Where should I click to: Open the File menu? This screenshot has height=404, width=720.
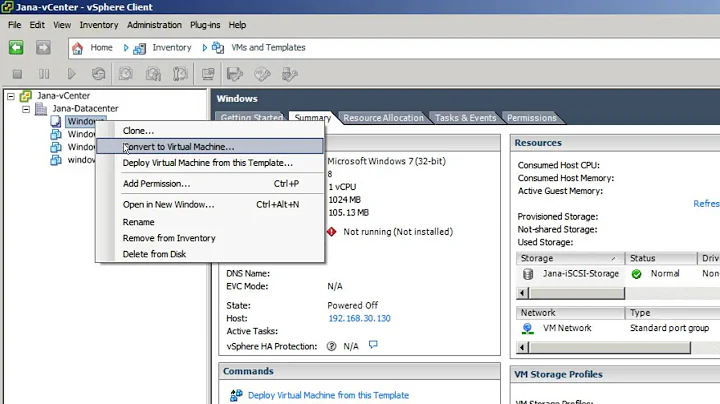coord(14,25)
